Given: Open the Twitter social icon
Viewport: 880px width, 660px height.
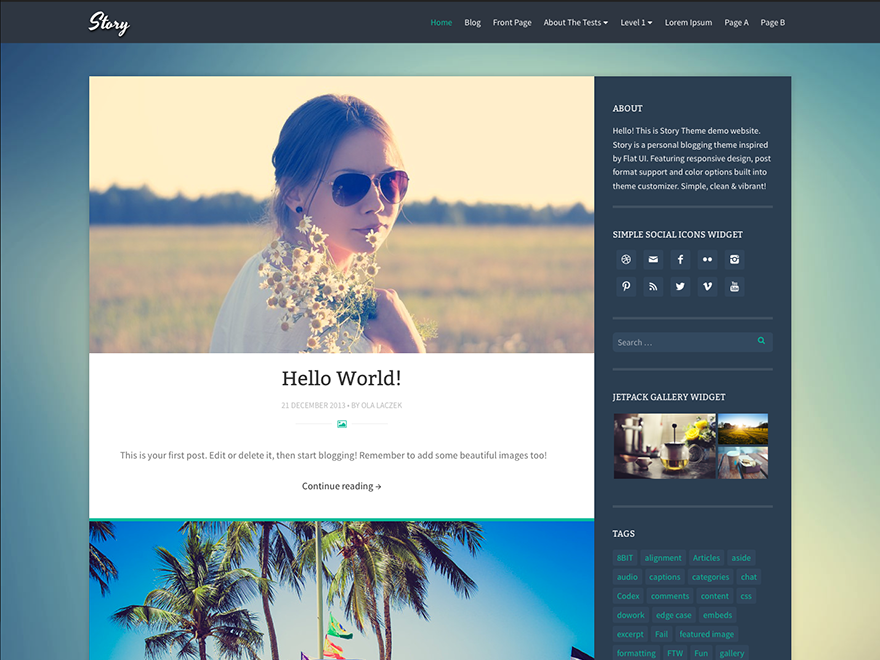Looking at the screenshot, I should tap(680, 286).
